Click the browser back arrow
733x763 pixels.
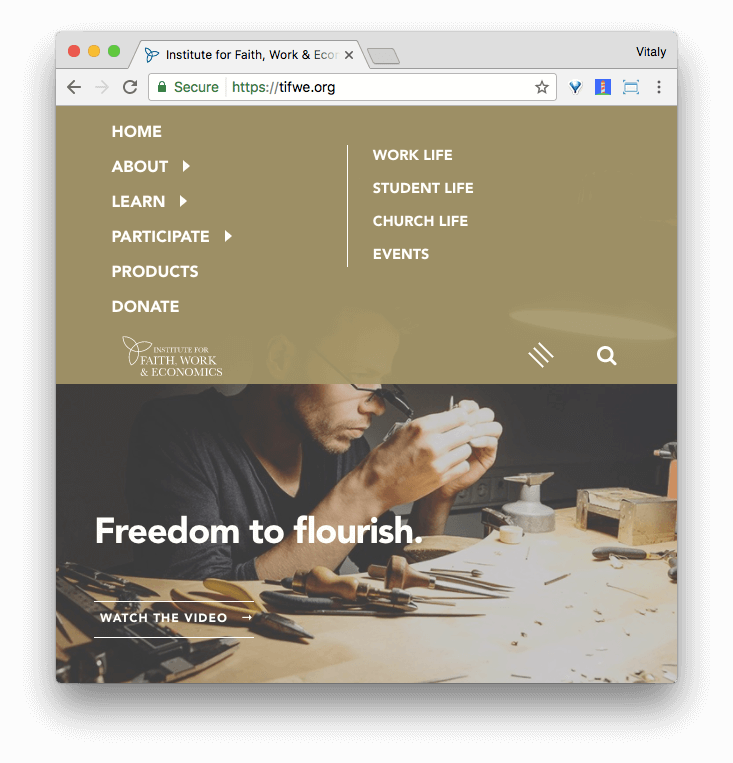pyautogui.click(x=74, y=87)
